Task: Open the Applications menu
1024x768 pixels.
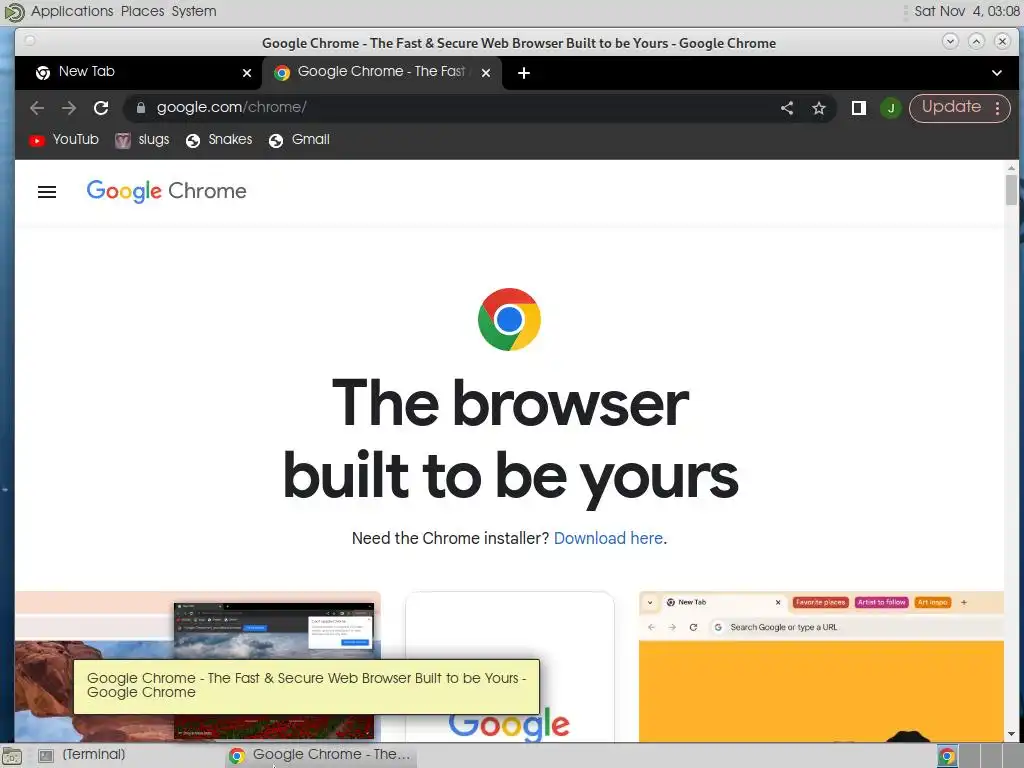Action: [72, 11]
